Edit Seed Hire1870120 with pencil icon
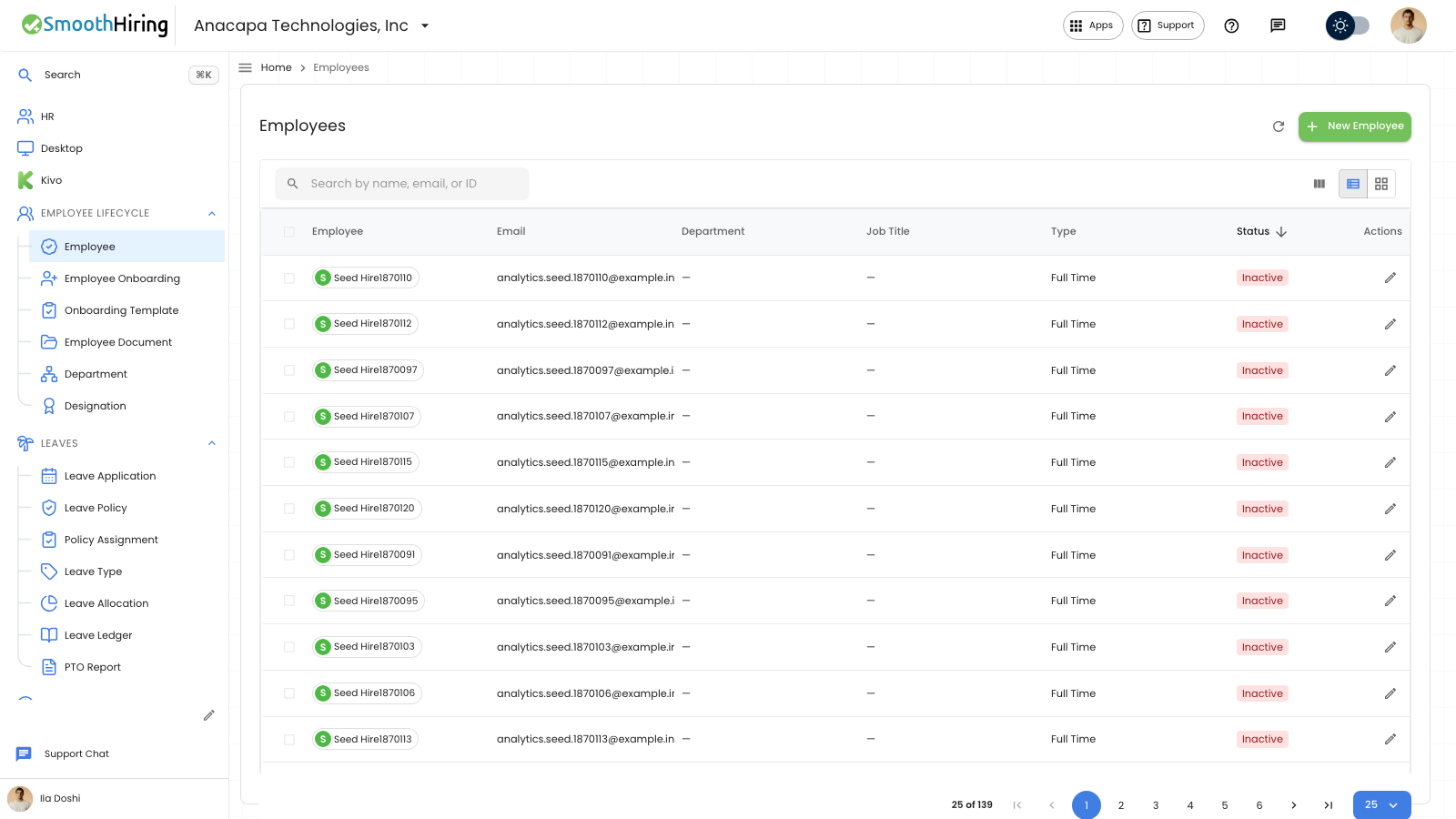The width and height of the screenshot is (1456, 819). click(x=1390, y=509)
